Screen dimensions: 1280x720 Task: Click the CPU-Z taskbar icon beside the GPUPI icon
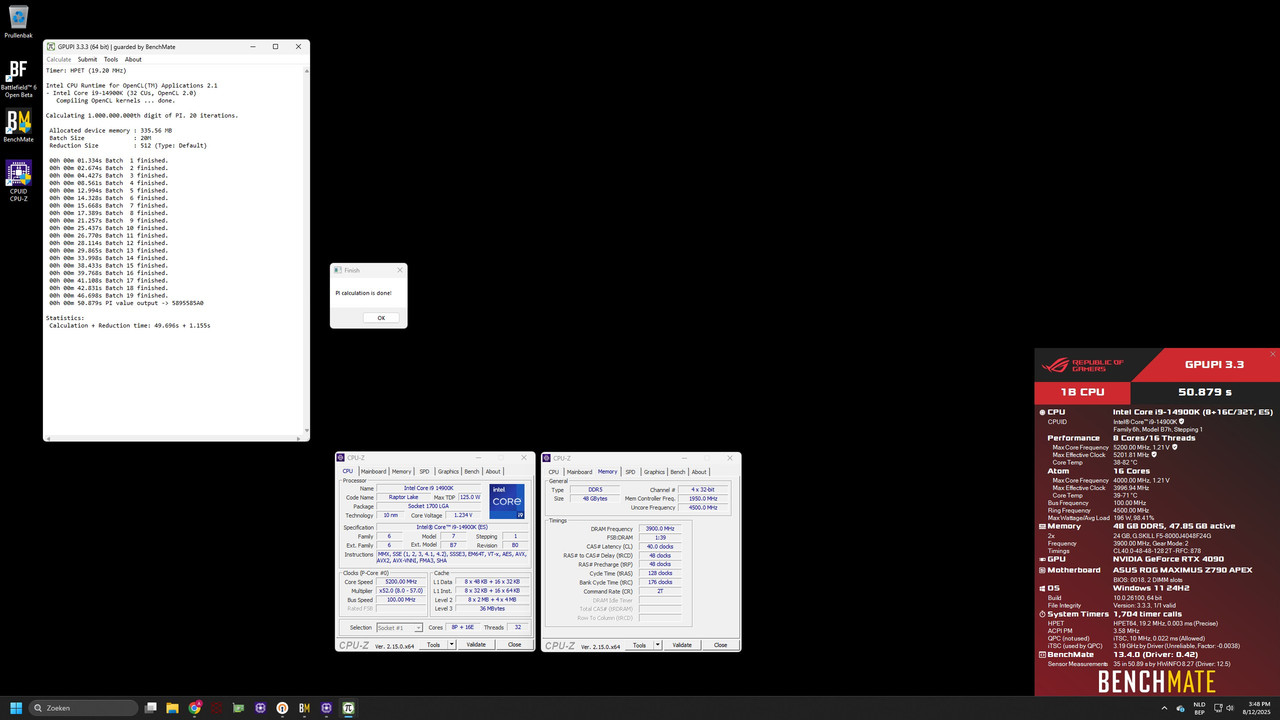coord(326,708)
